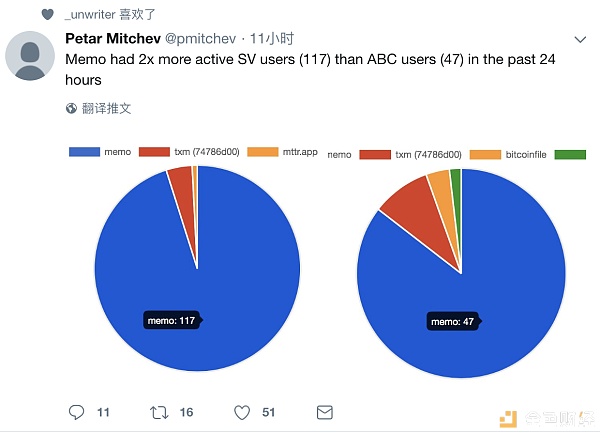
Task: Click the filled heart icon above tweet
Action: point(47,15)
